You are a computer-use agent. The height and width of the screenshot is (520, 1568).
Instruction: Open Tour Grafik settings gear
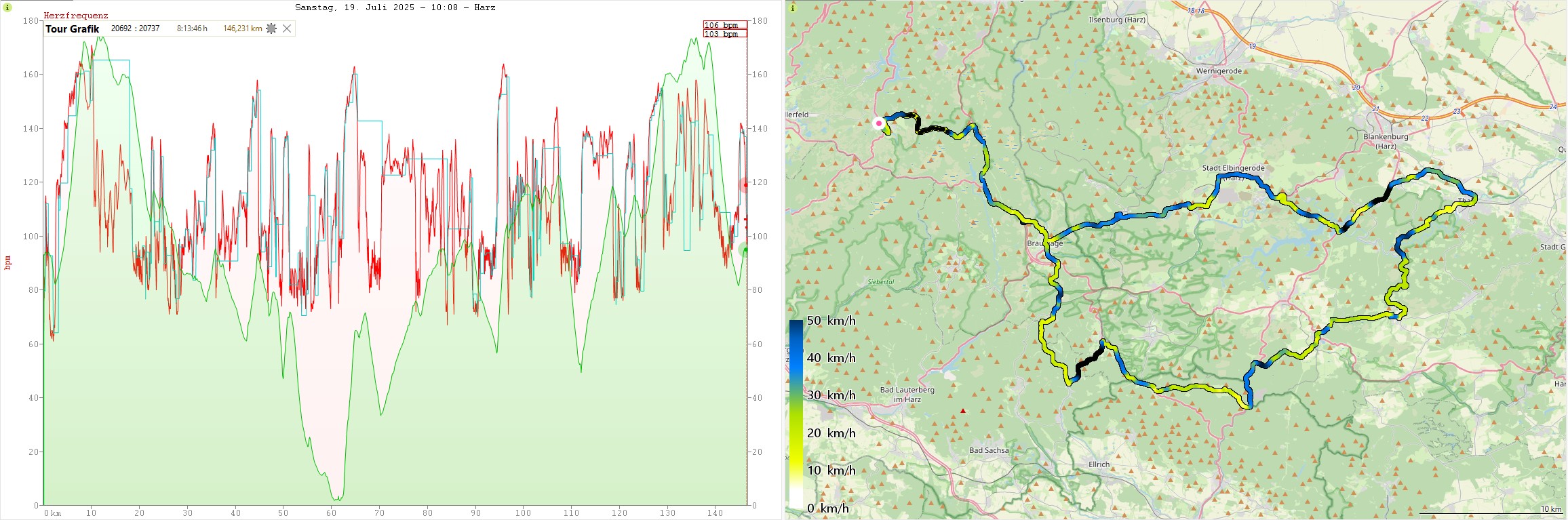point(271,28)
